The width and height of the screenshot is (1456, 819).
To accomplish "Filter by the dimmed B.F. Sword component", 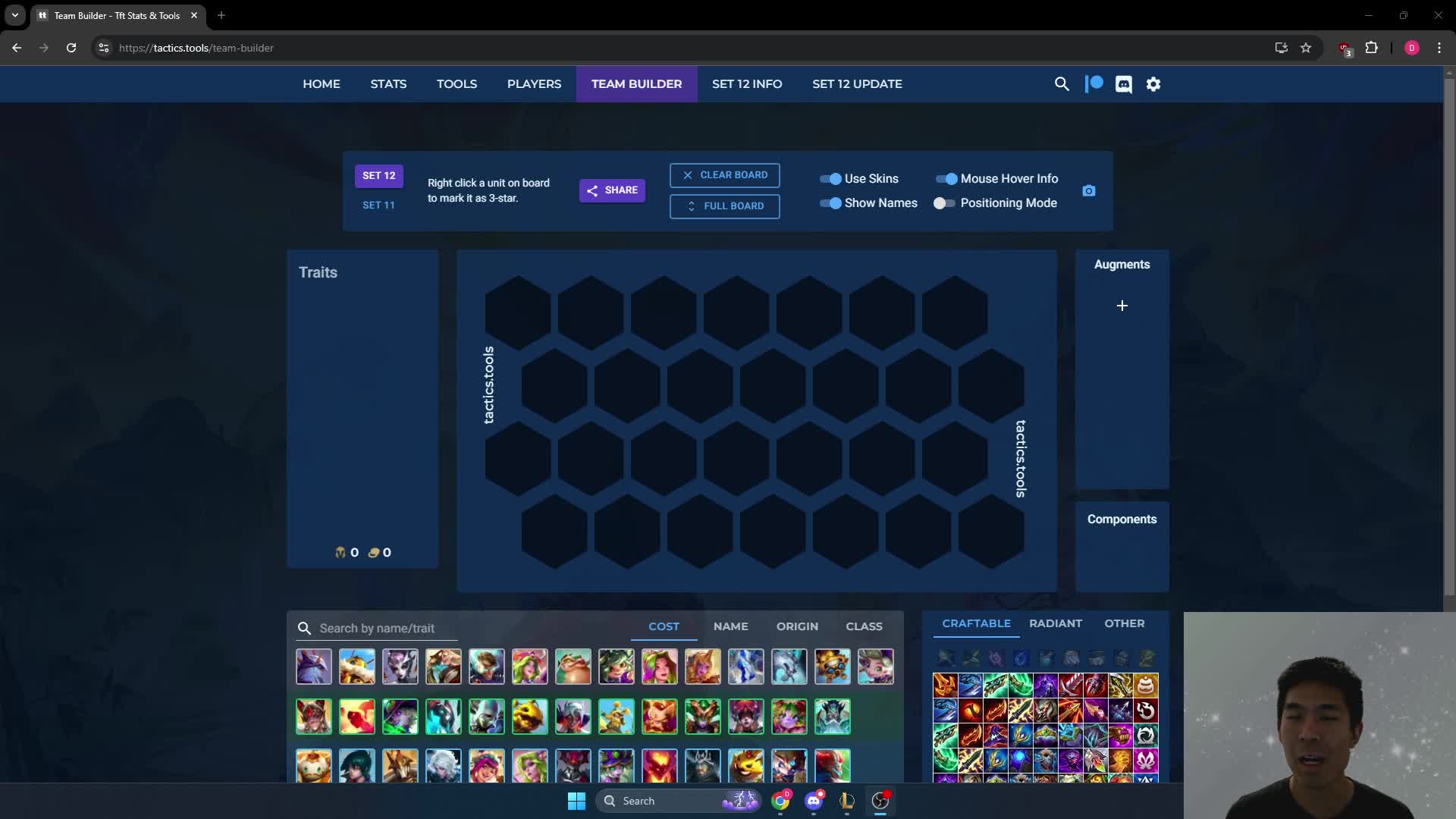I will tap(946, 658).
